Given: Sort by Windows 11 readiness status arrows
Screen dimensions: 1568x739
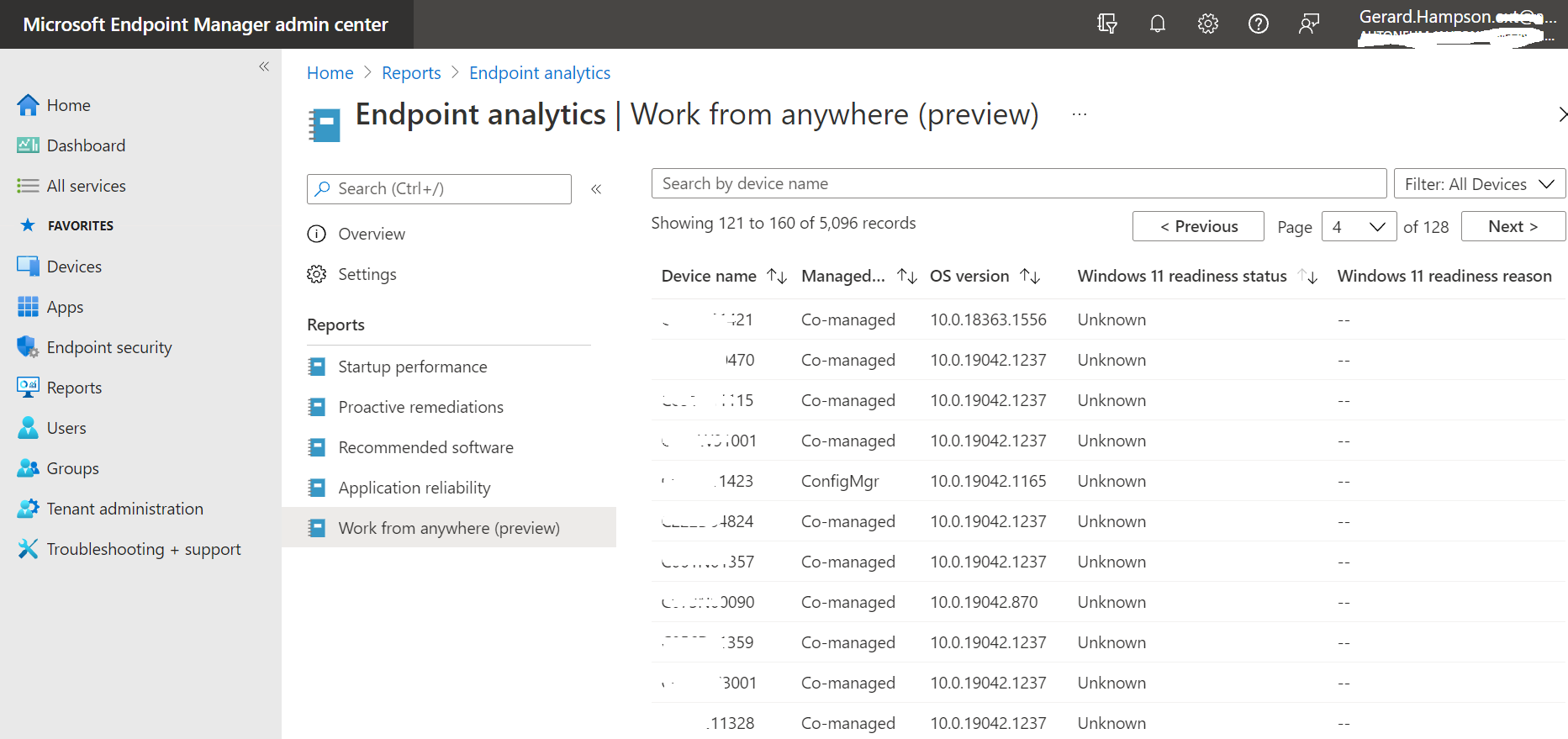Looking at the screenshot, I should 1307,277.
